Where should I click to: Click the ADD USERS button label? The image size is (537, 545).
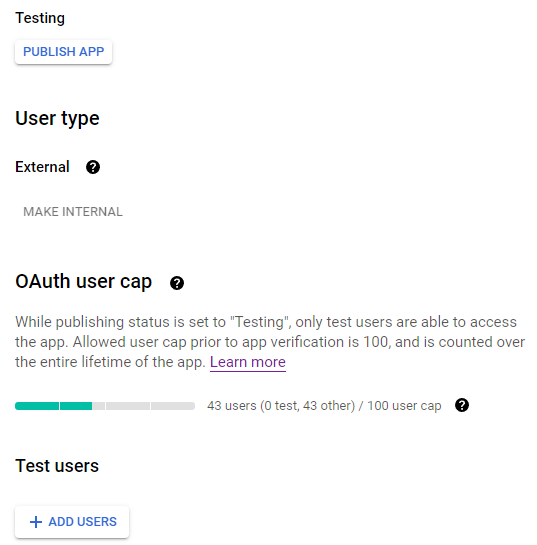coord(82,522)
